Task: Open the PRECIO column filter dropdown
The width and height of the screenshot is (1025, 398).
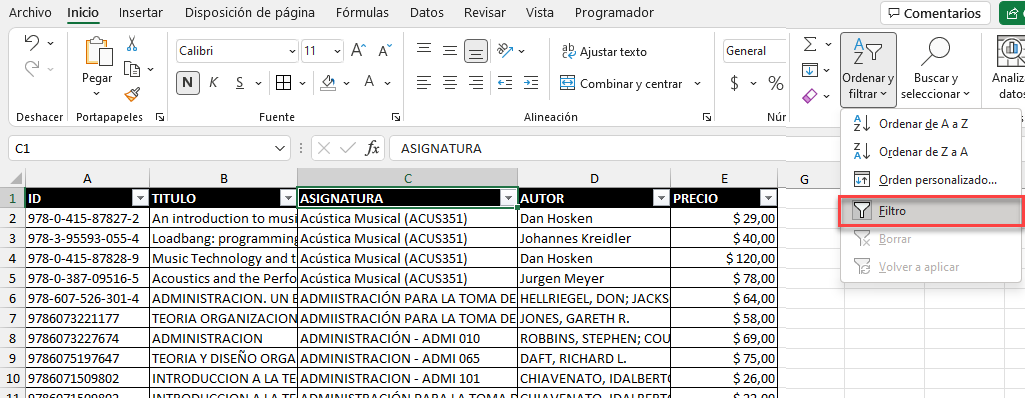Action: (768, 198)
